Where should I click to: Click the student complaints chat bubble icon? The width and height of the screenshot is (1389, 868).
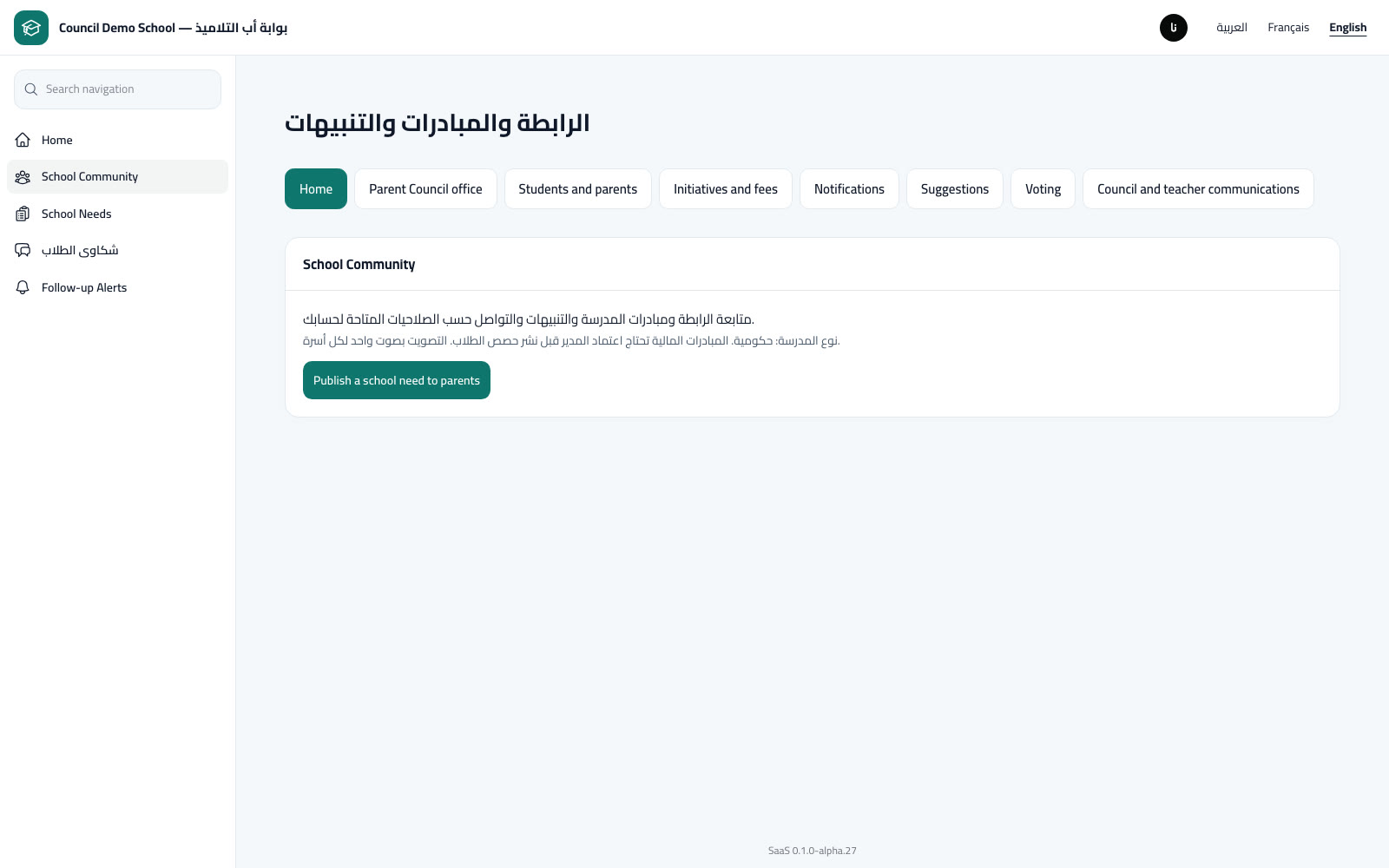coord(23,250)
